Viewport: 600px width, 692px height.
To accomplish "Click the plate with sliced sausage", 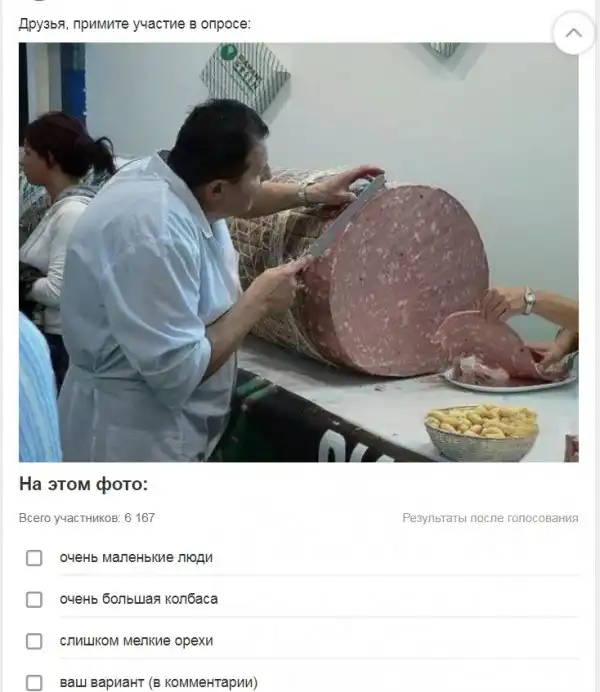I will point(511,375).
